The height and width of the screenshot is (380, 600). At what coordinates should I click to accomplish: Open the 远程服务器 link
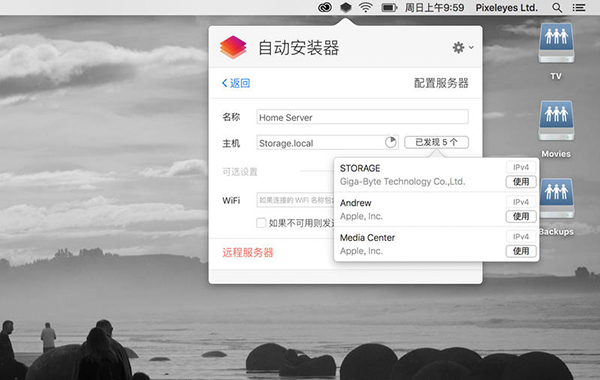coord(248,253)
